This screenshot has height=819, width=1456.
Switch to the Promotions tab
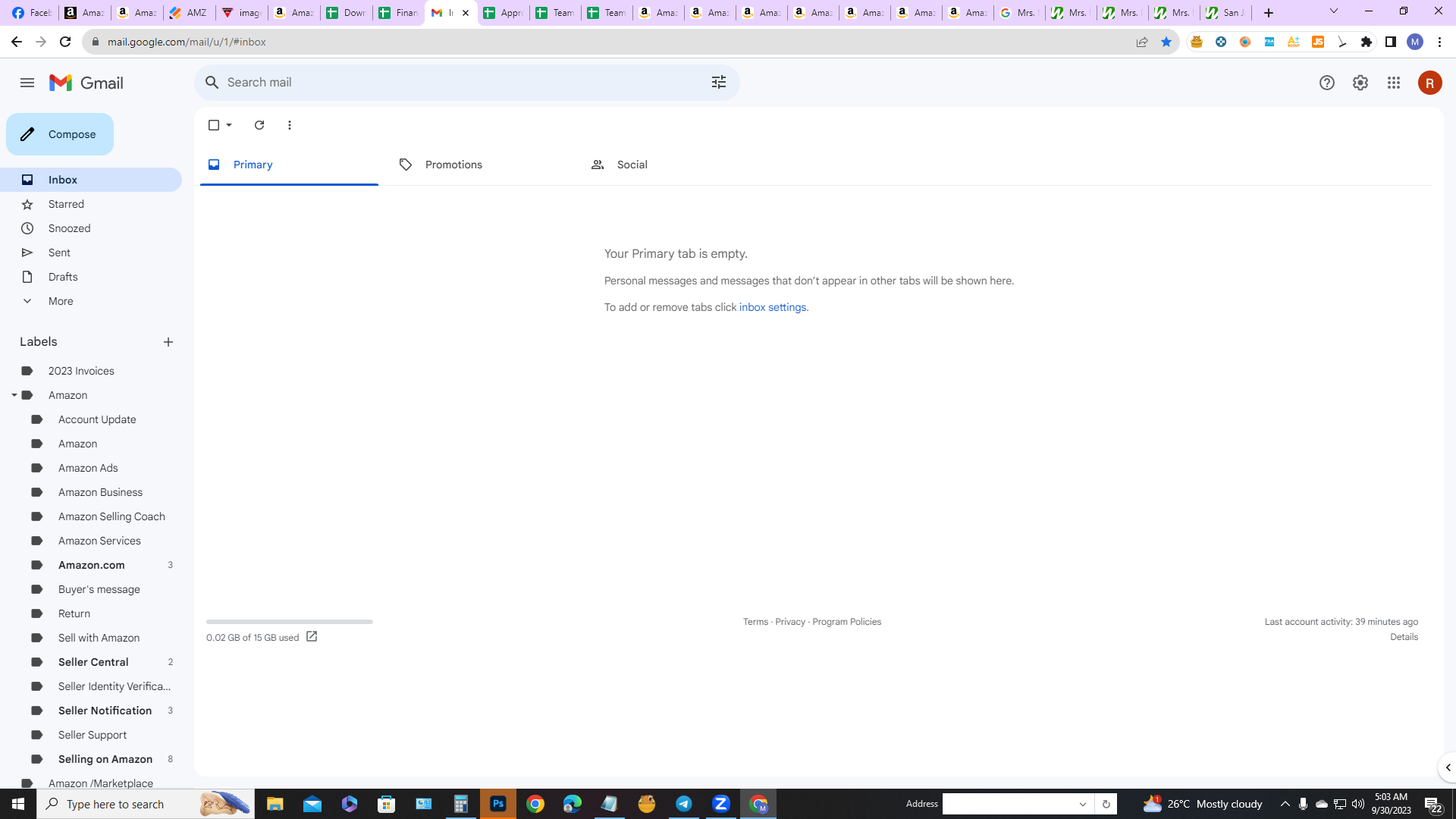coord(481,165)
